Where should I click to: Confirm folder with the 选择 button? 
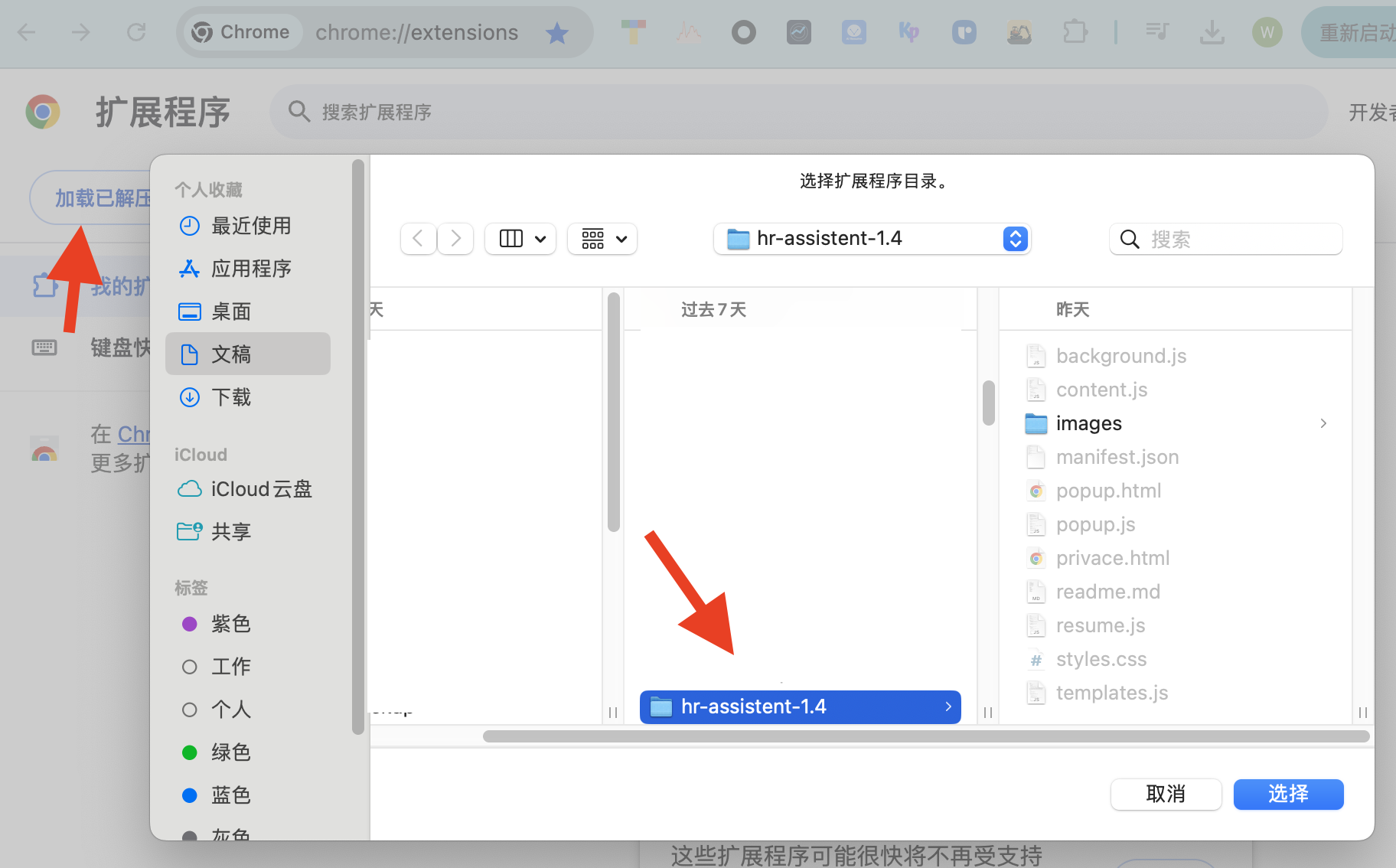click(x=1288, y=795)
